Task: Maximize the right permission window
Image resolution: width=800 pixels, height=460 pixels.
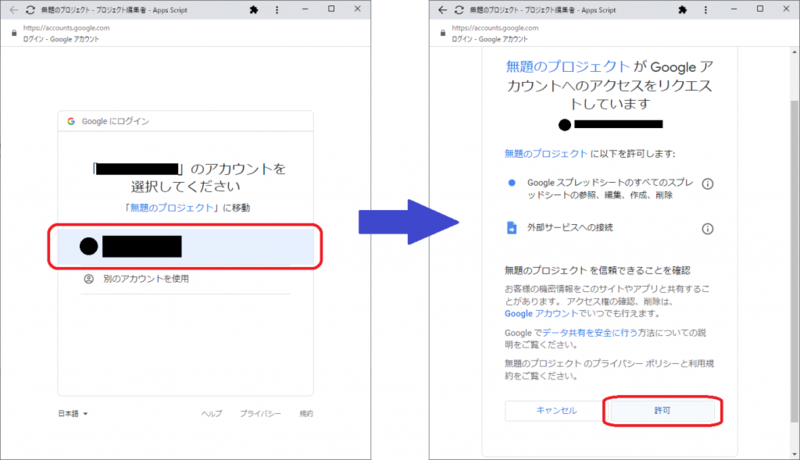Action: coord(760,9)
